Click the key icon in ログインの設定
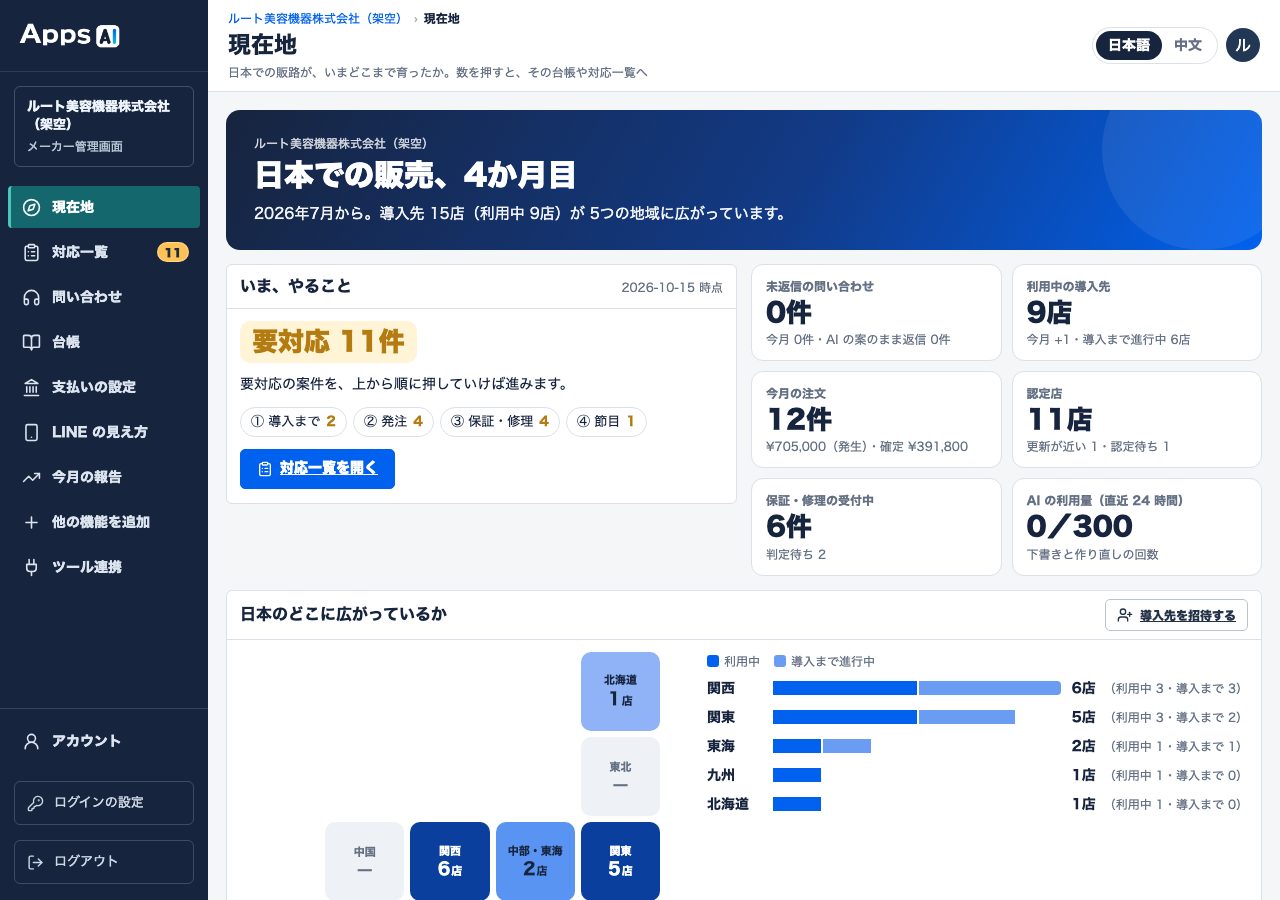The width and height of the screenshot is (1280, 900). click(36, 803)
